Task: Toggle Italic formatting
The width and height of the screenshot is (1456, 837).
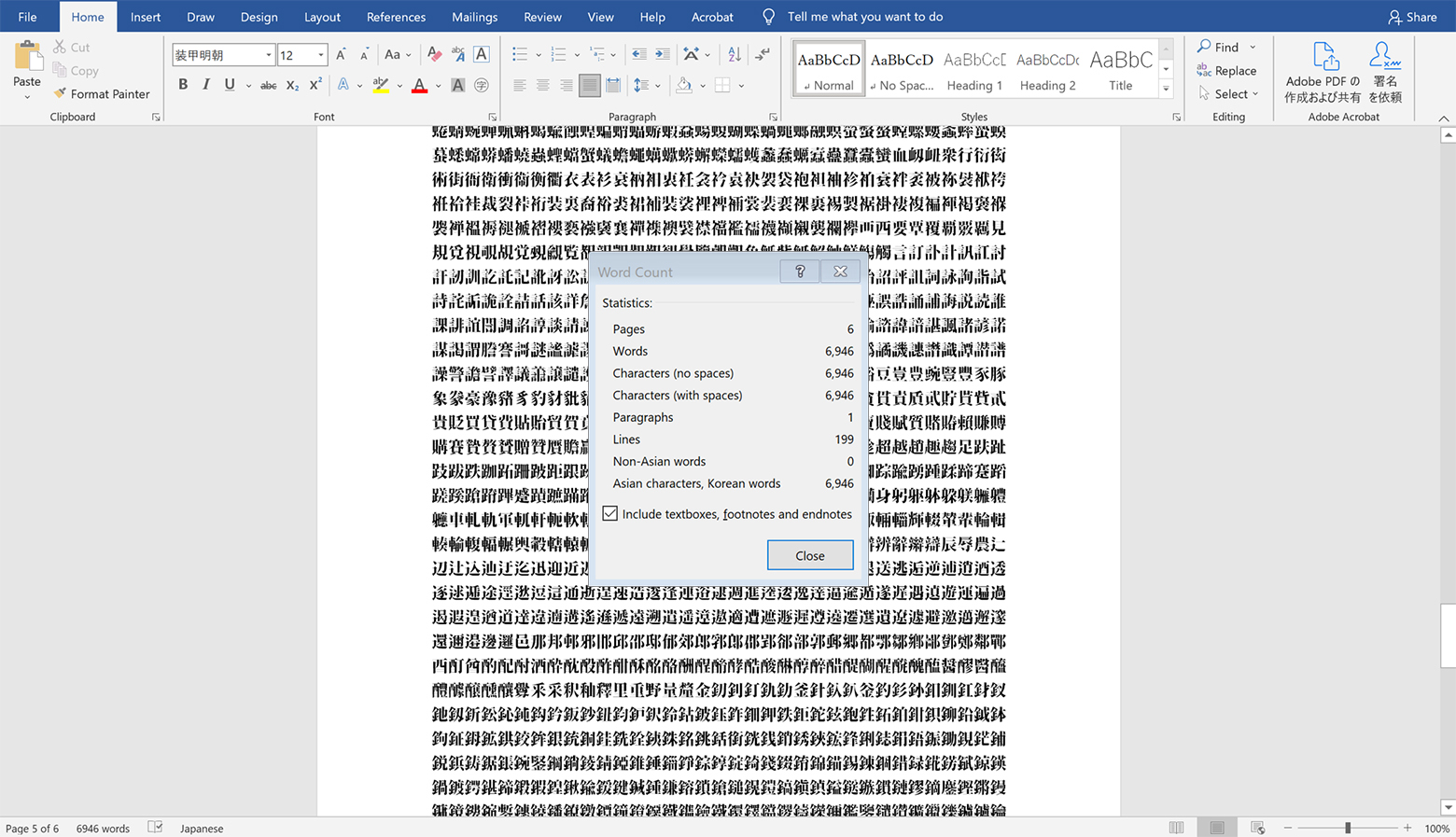Action: pyautogui.click(x=206, y=85)
